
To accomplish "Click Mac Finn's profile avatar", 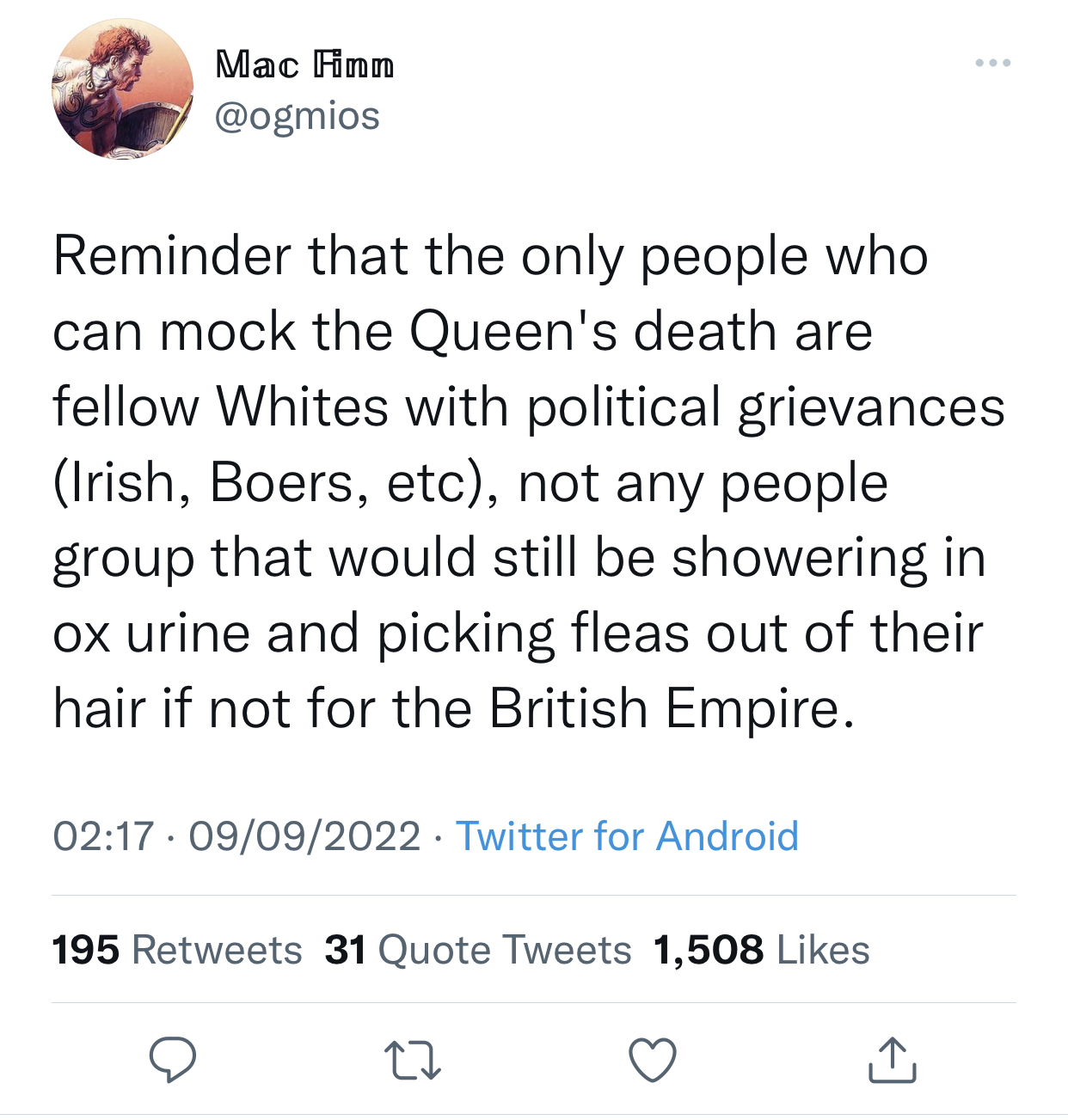I will point(123,89).
